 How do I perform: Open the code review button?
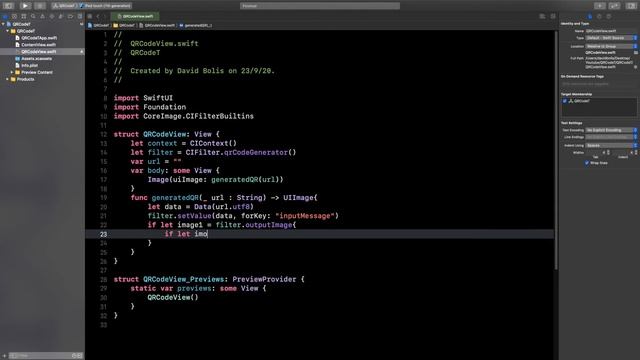coord(614,6)
